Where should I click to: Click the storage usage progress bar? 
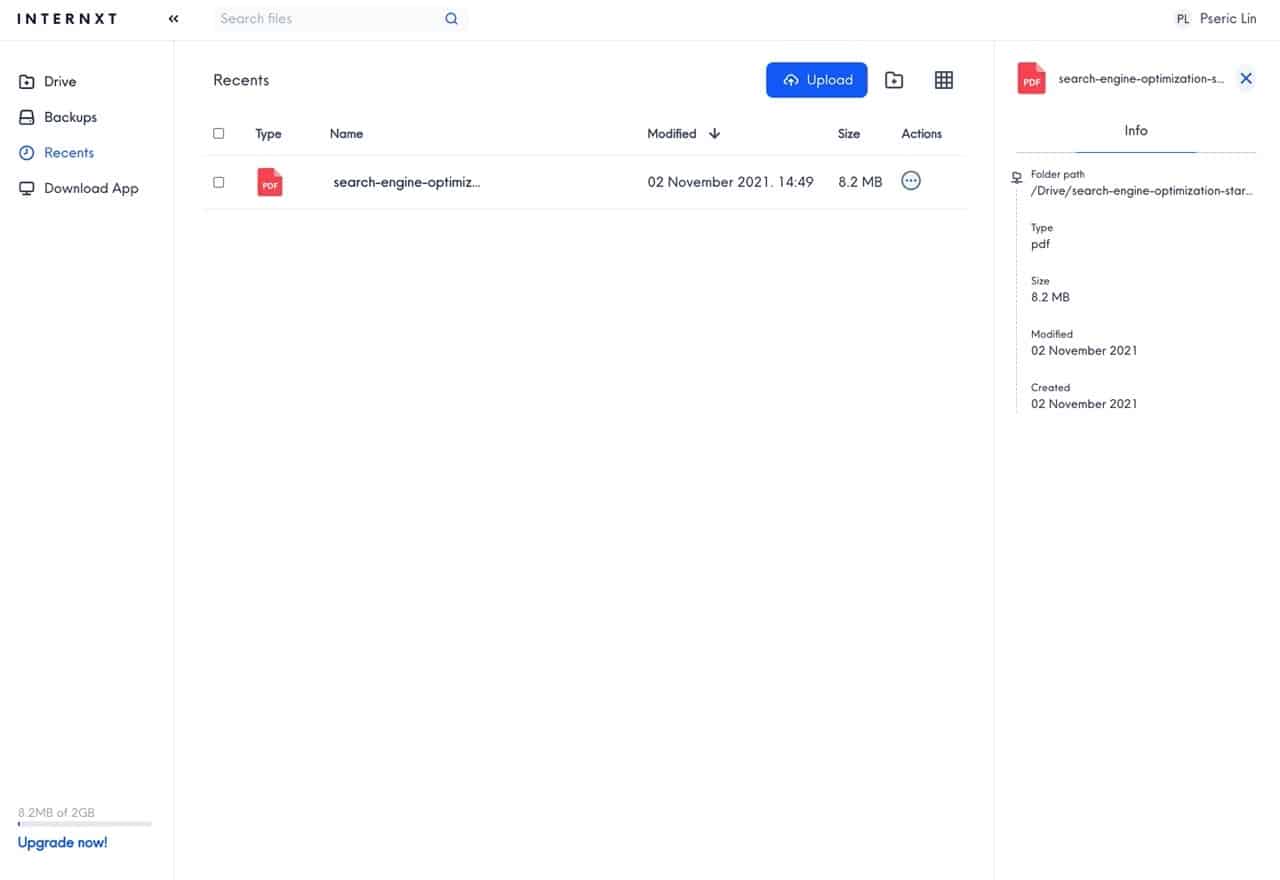pyautogui.click(x=83, y=824)
